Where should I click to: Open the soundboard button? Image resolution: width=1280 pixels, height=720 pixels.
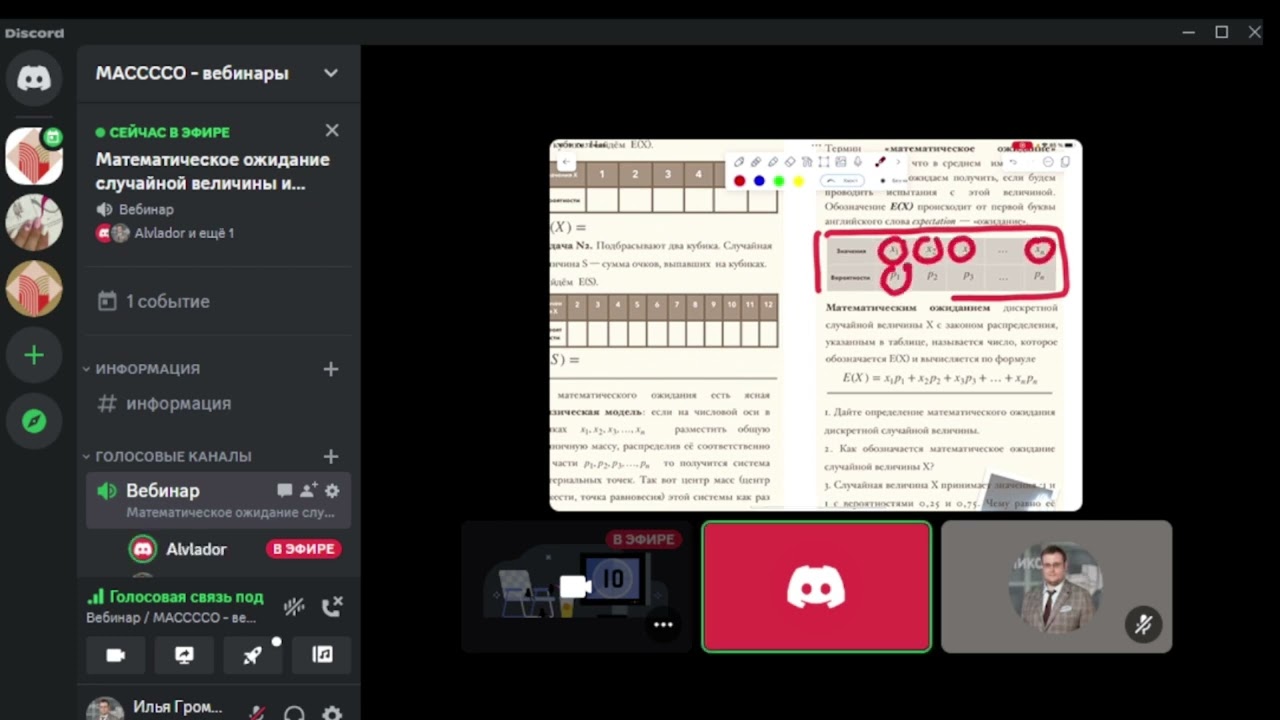coord(322,655)
